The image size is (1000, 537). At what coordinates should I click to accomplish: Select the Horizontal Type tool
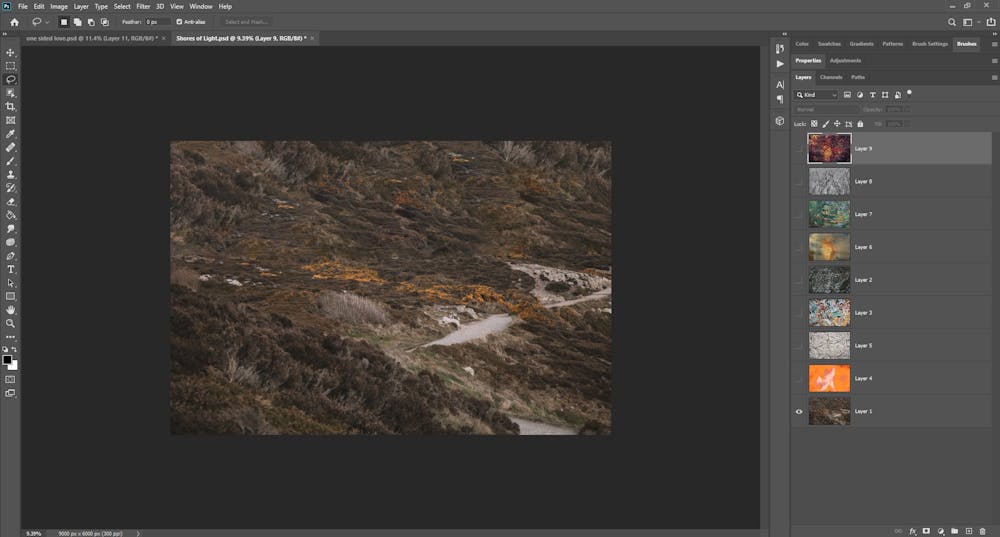pos(10,269)
